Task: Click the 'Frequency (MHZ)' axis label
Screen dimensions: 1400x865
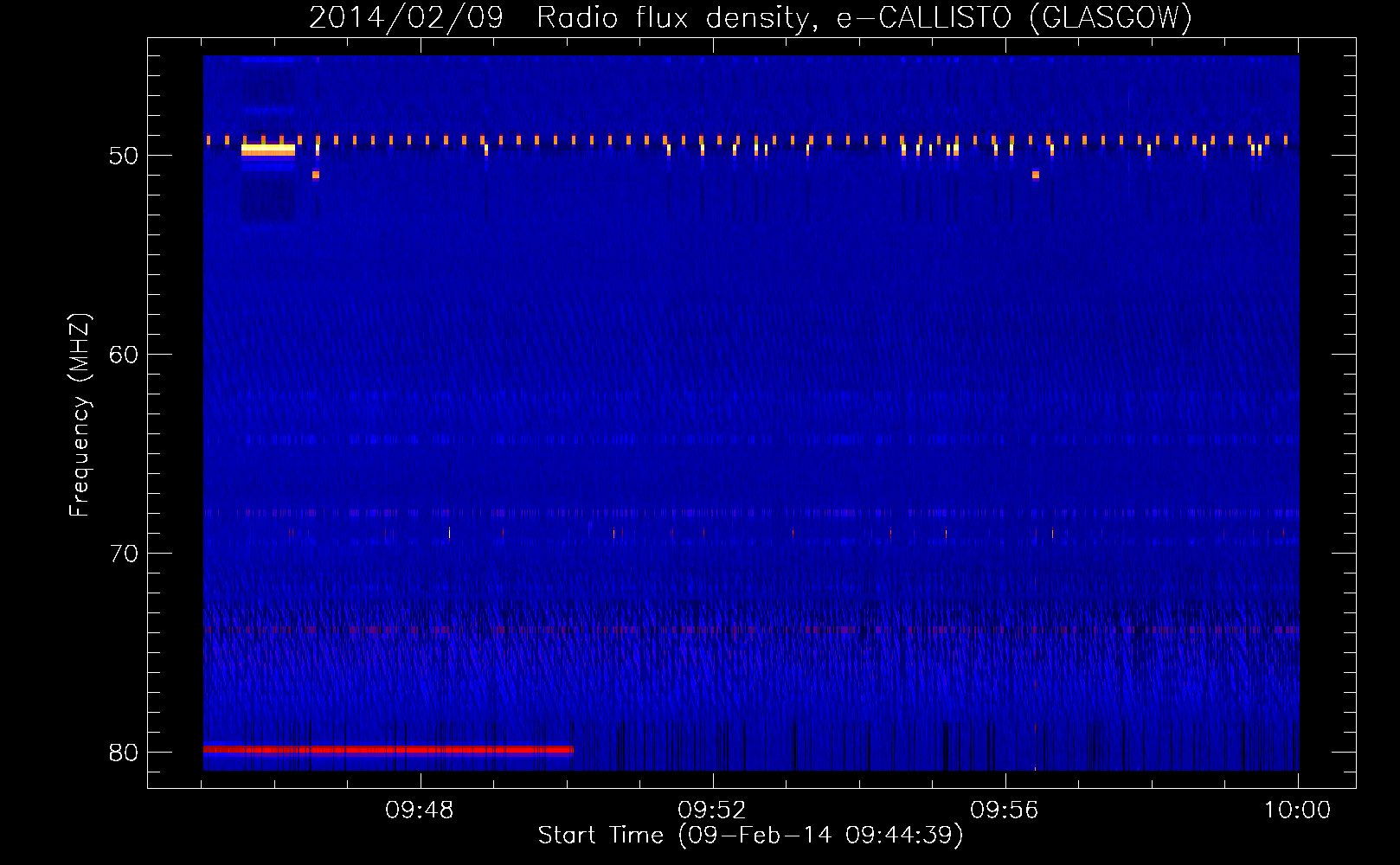Action: pos(80,415)
